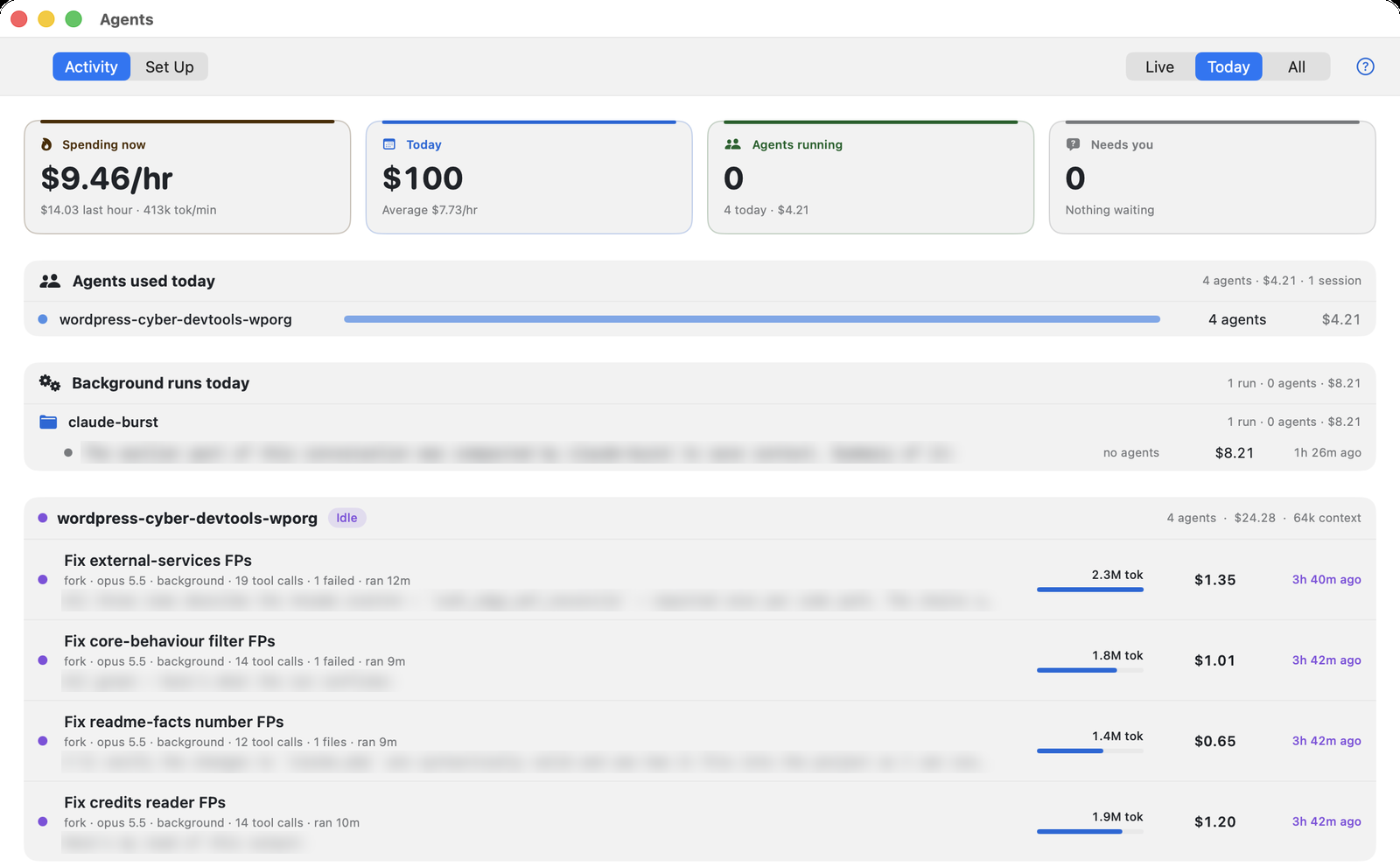Click the flame icon beside Spending now

click(46, 144)
